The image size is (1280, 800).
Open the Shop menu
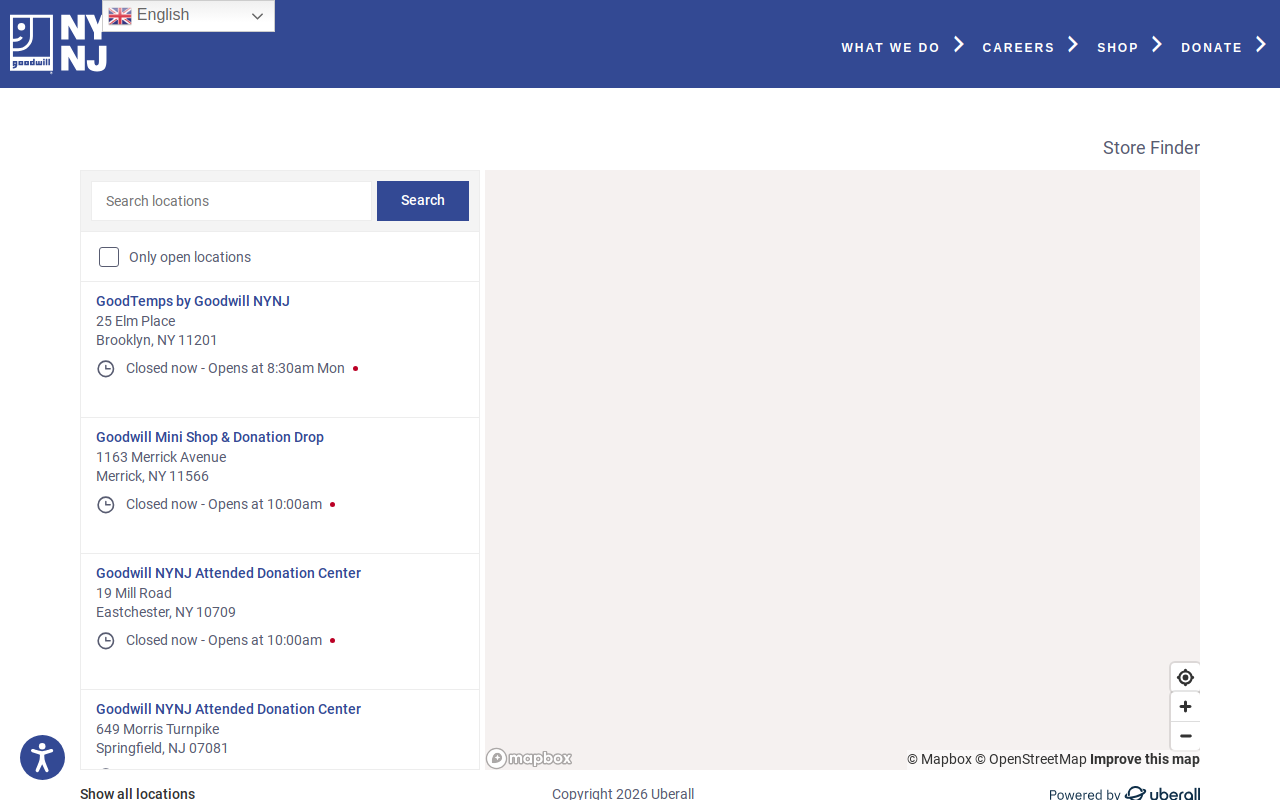tap(1117, 47)
